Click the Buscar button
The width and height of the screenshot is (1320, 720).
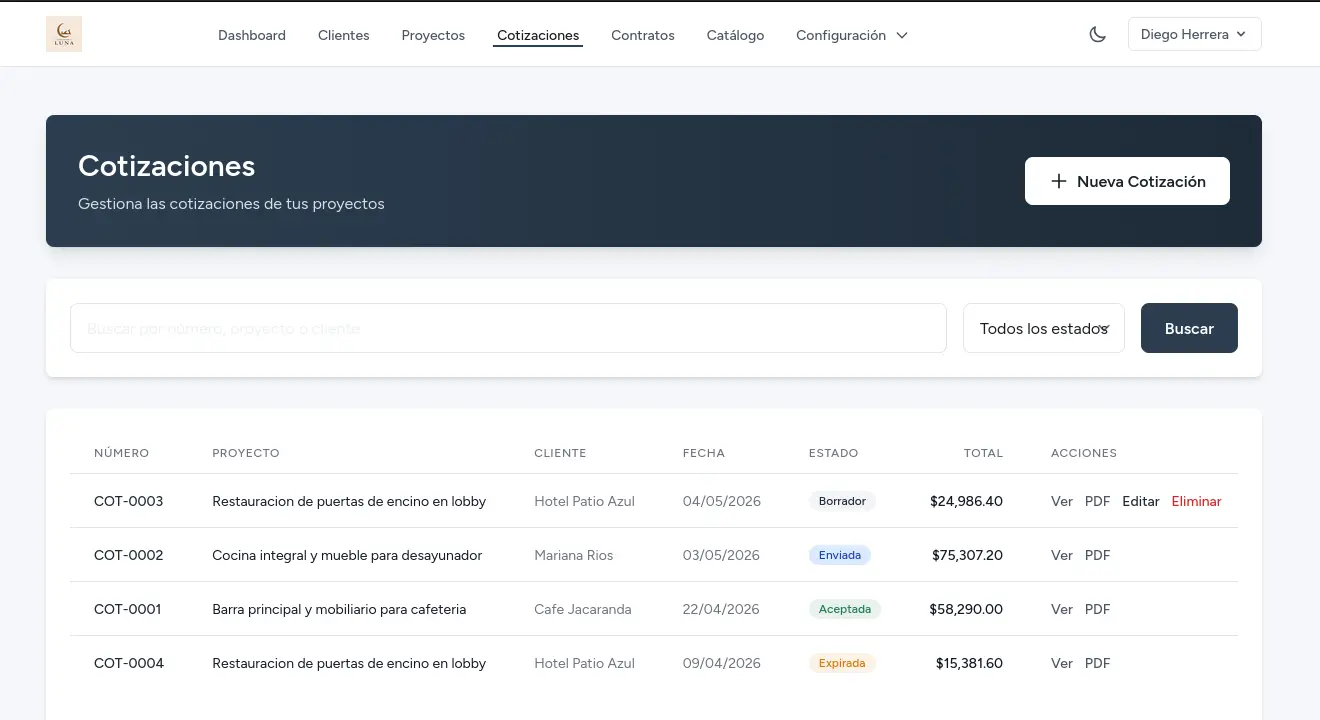point(1189,328)
